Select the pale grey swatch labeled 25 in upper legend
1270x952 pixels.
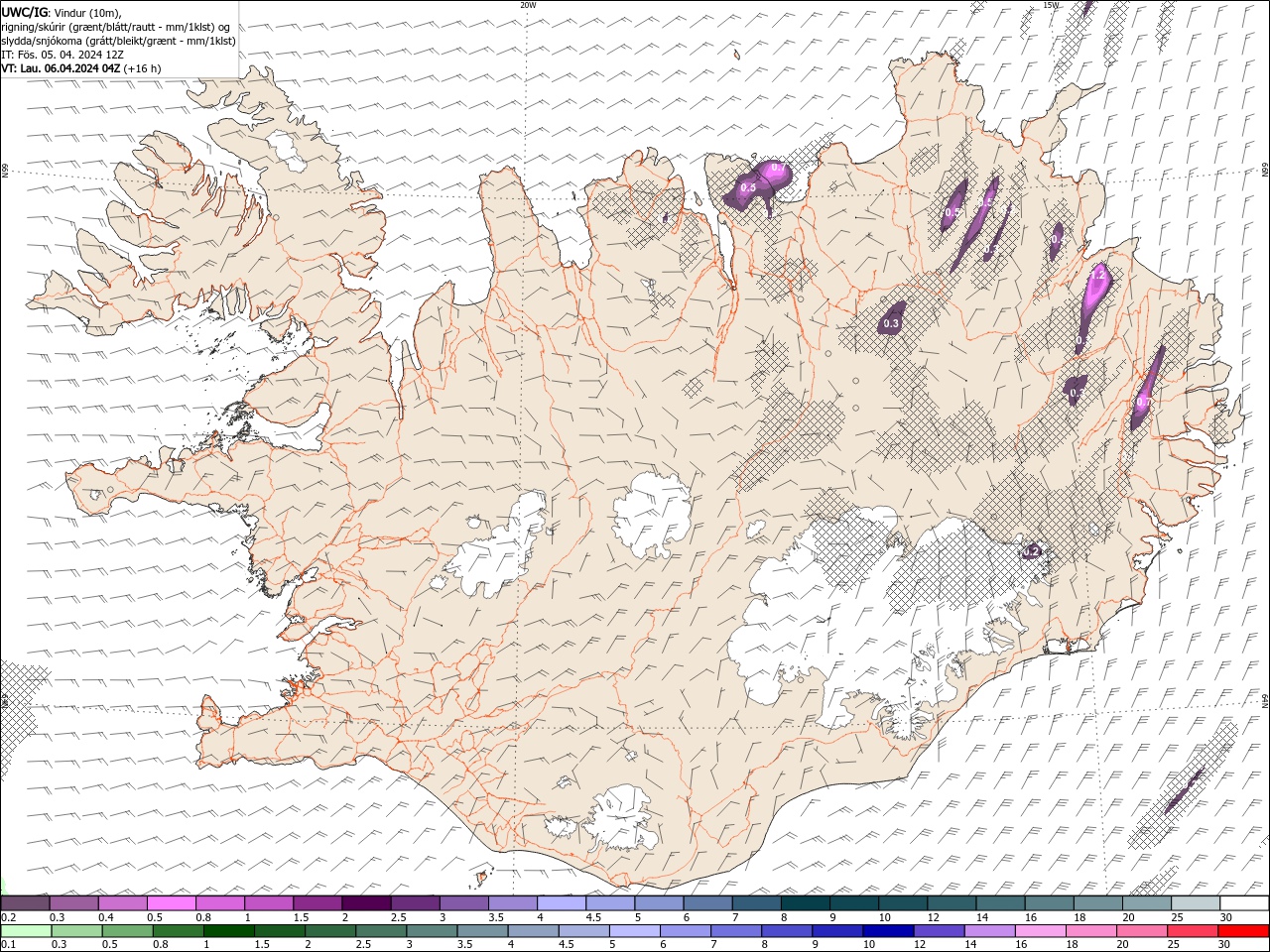click(x=1196, y=903)
